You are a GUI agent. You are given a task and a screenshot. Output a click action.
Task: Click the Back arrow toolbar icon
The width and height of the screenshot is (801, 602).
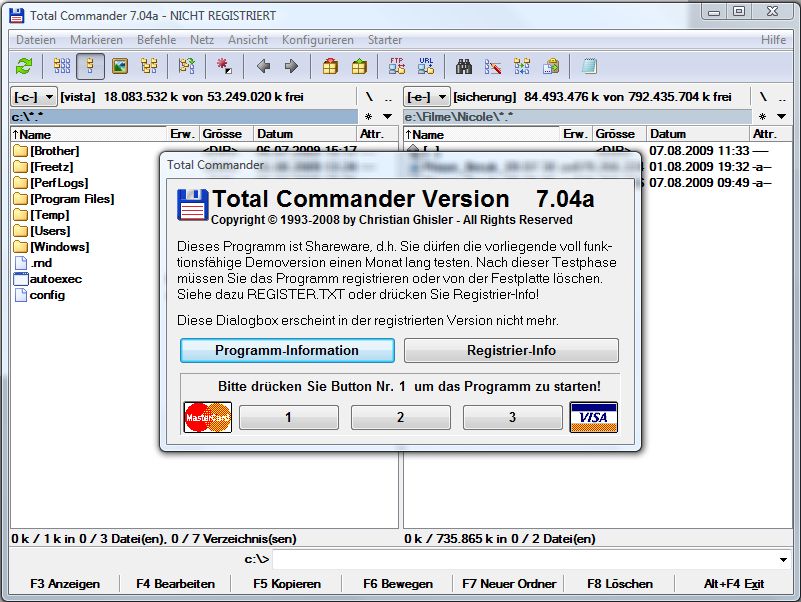pyautogui.click(x=263, y=67)
